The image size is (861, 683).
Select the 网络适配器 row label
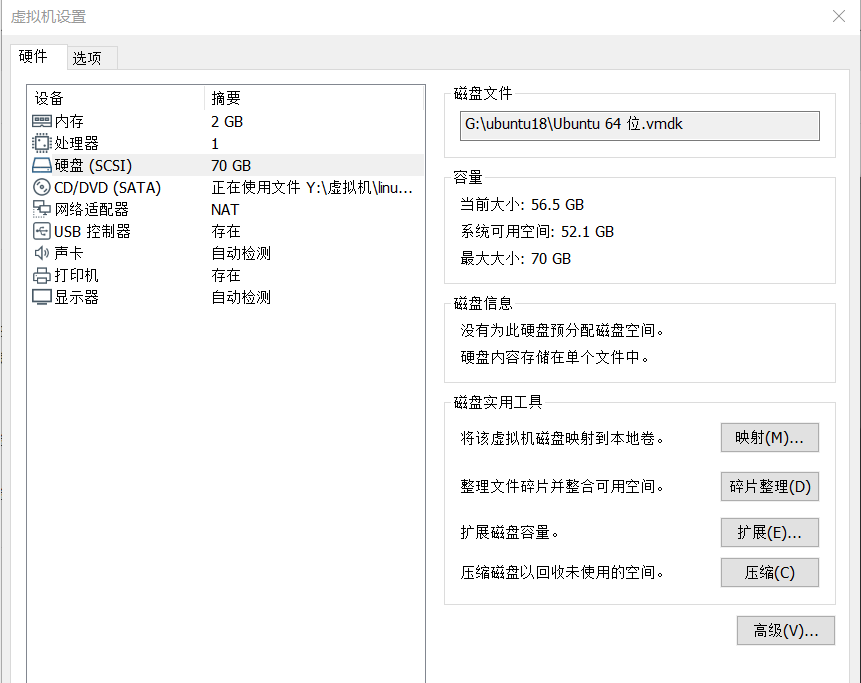coord(91,209)
